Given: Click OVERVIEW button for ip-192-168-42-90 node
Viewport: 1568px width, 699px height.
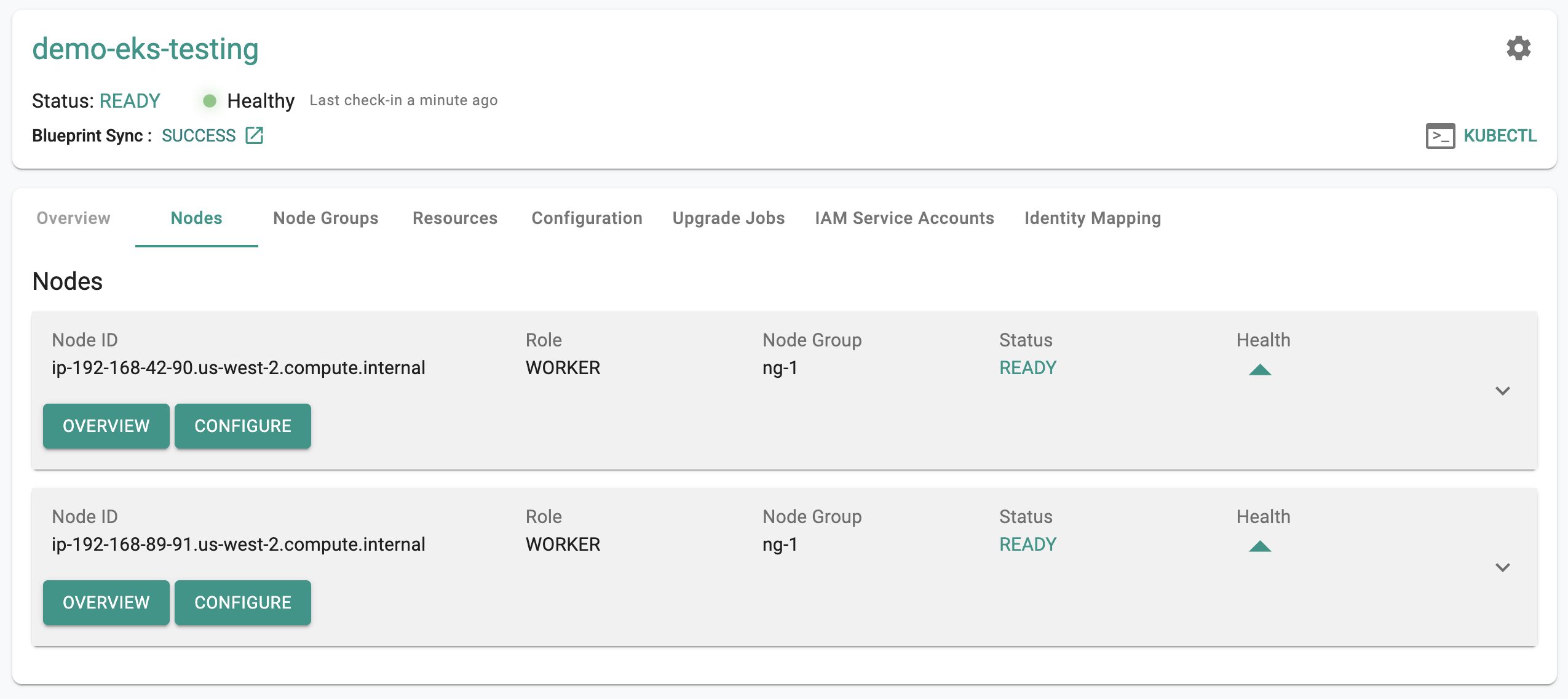Looking at the screenshot, I should (x=106, y=426).
